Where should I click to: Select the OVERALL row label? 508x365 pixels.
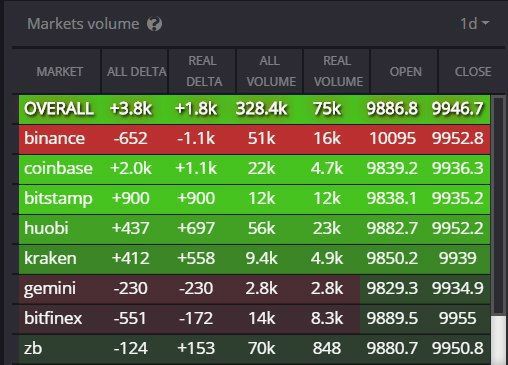59,109
